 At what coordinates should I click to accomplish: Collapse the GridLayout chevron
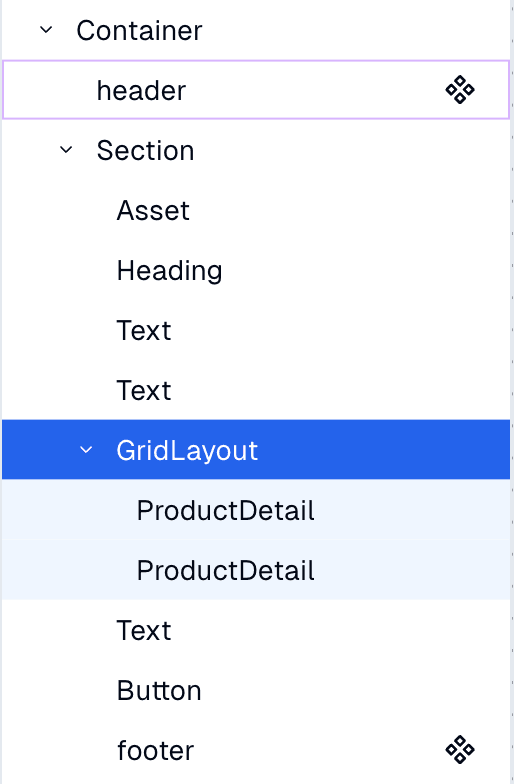[86, 450]
